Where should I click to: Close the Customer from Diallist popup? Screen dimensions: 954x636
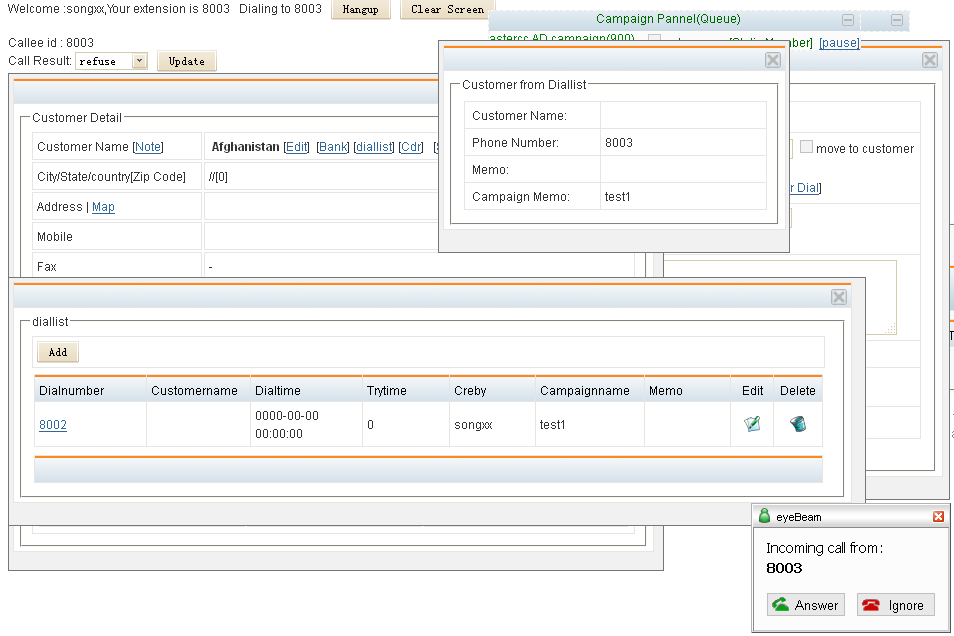pyautogui.click(x=773, y=60)
